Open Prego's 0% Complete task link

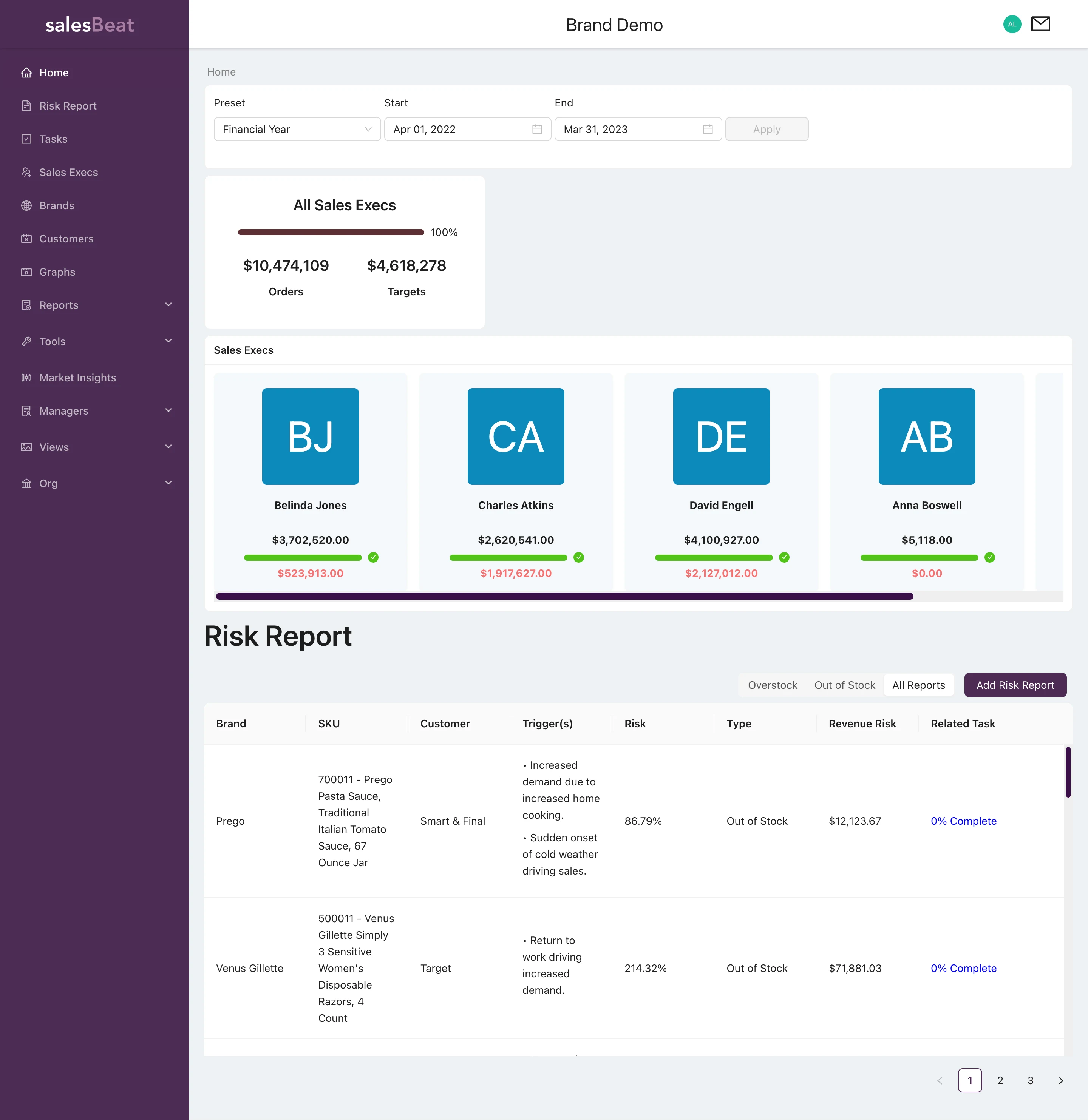[x=963, y=821]
